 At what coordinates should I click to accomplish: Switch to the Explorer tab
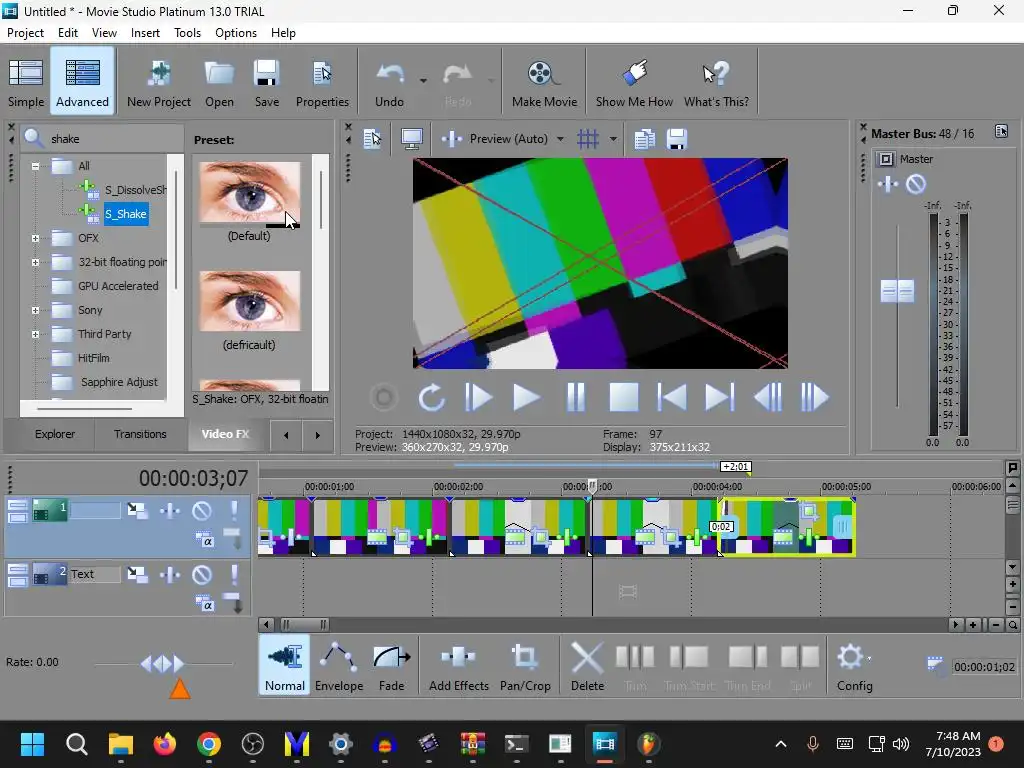pyautogui.click(x=55, y=434)
